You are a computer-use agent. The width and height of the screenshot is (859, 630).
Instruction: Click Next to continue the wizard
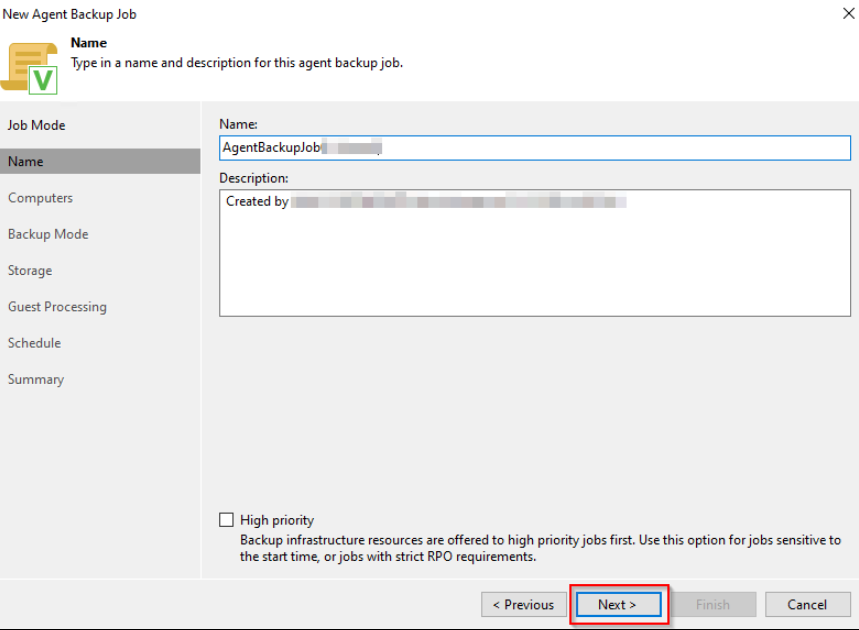[x=617, y=604]
